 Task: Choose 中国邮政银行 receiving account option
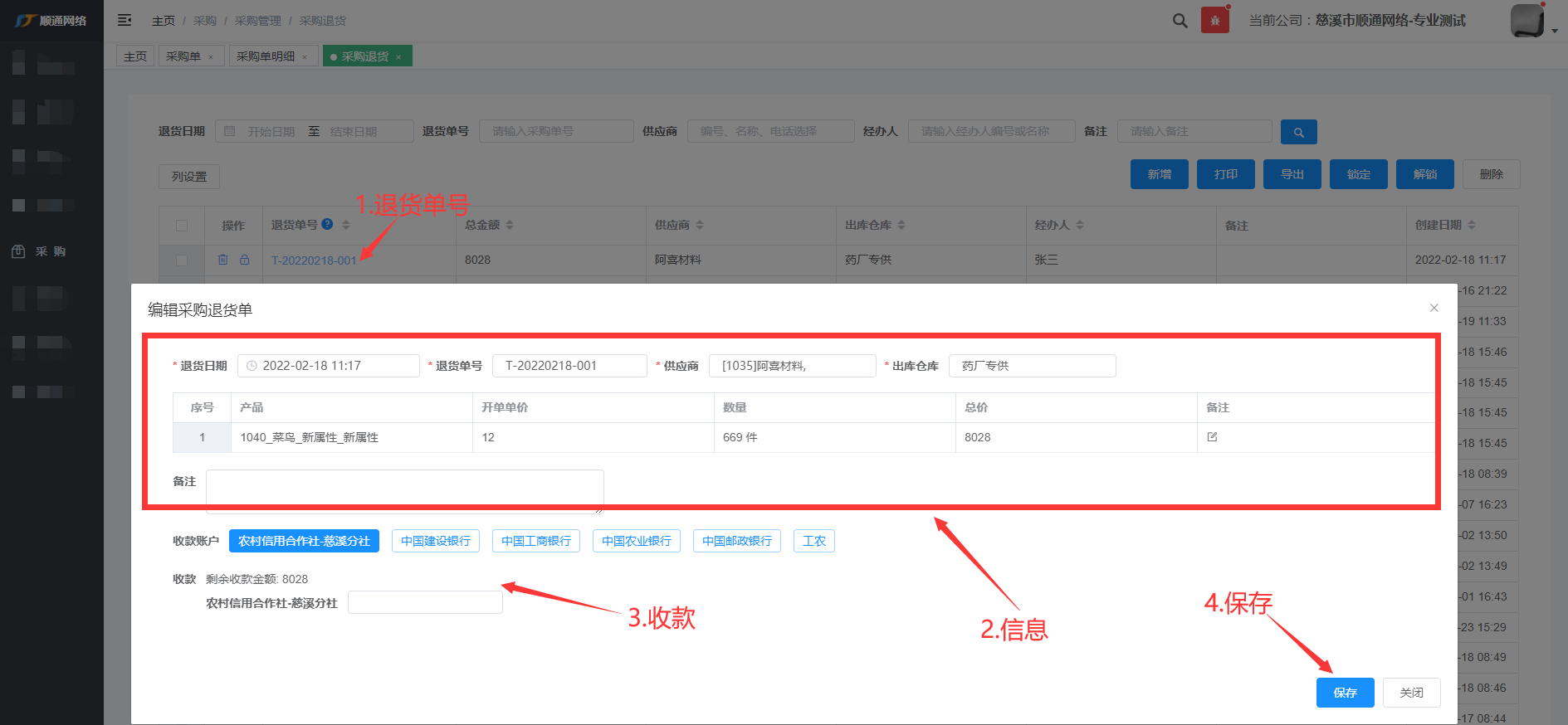(736, 541)
